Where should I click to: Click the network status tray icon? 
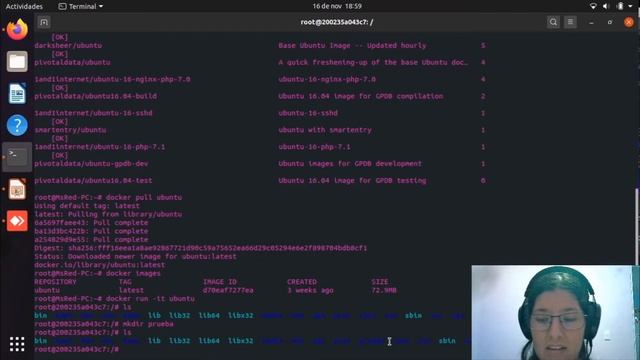coord(593,6)
